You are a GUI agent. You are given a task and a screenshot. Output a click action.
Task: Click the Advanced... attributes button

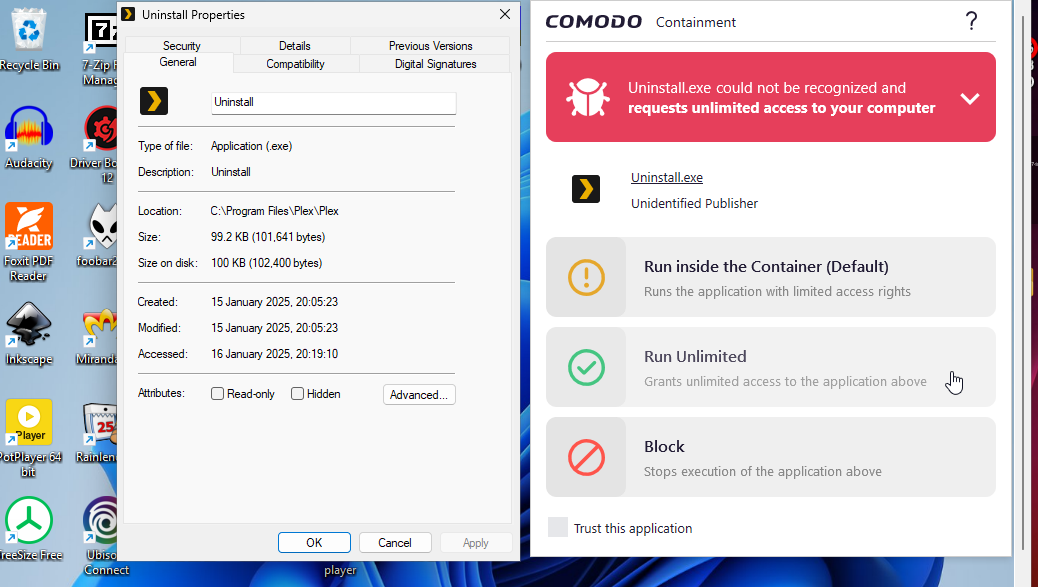pos(419,395)
